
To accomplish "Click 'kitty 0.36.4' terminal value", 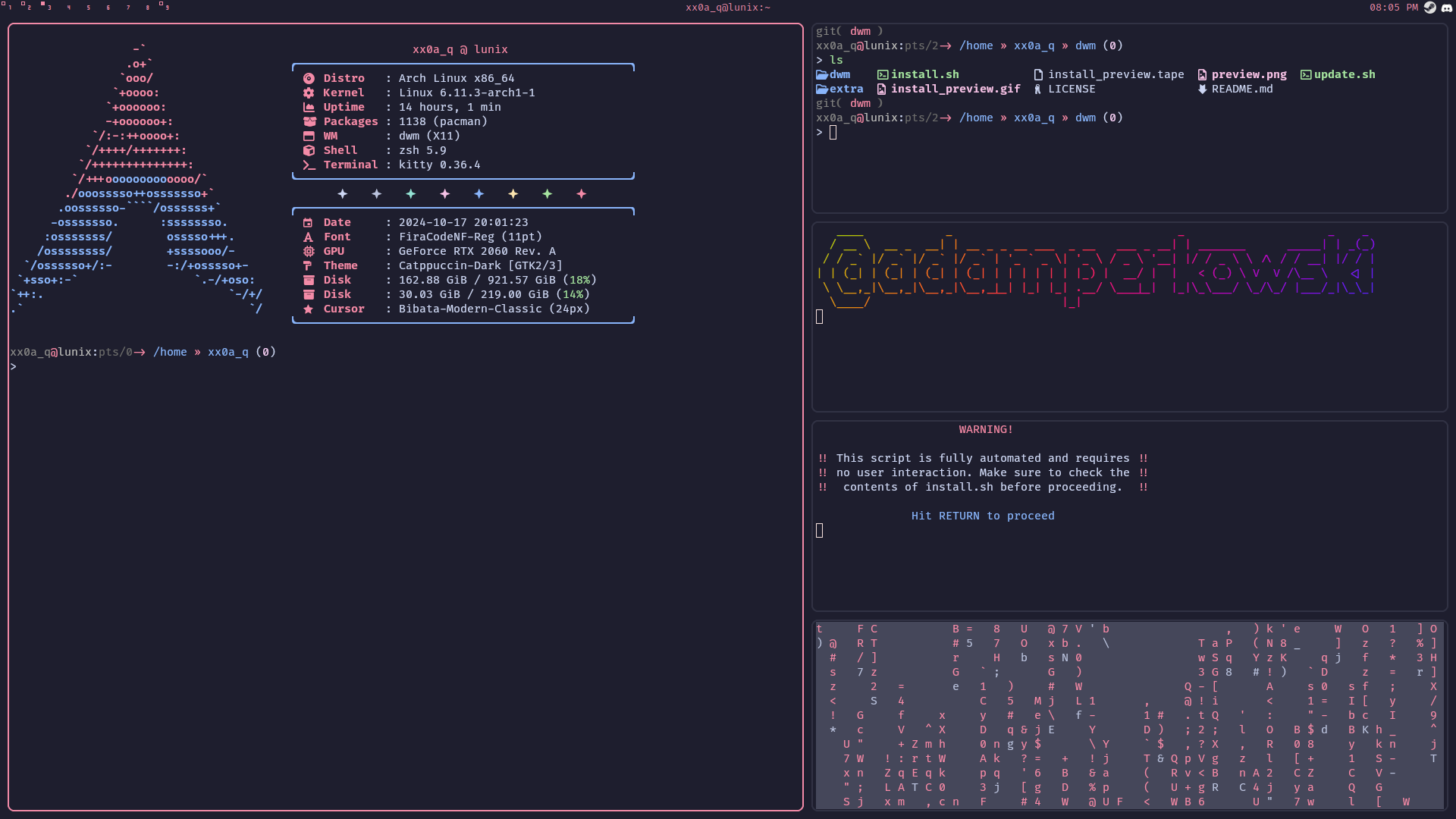I will 440,165.
